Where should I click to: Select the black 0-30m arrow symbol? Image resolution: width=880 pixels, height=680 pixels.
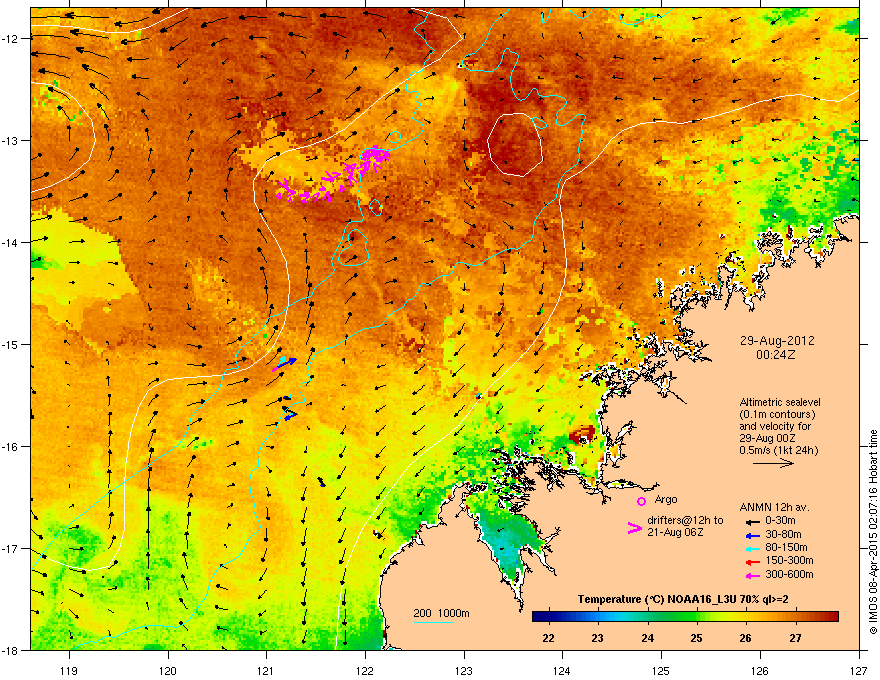coord(752,522)
